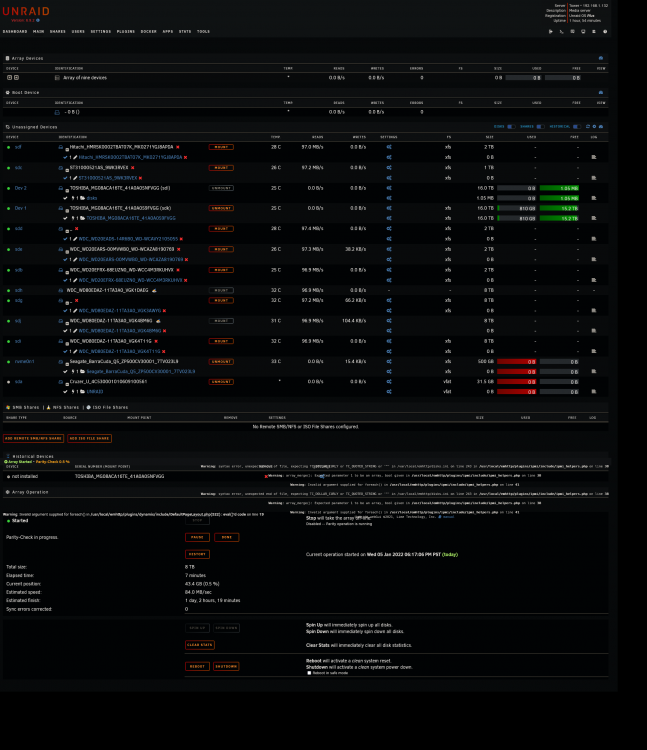Browse the disks share link under Dev 2

click(92, 198)
